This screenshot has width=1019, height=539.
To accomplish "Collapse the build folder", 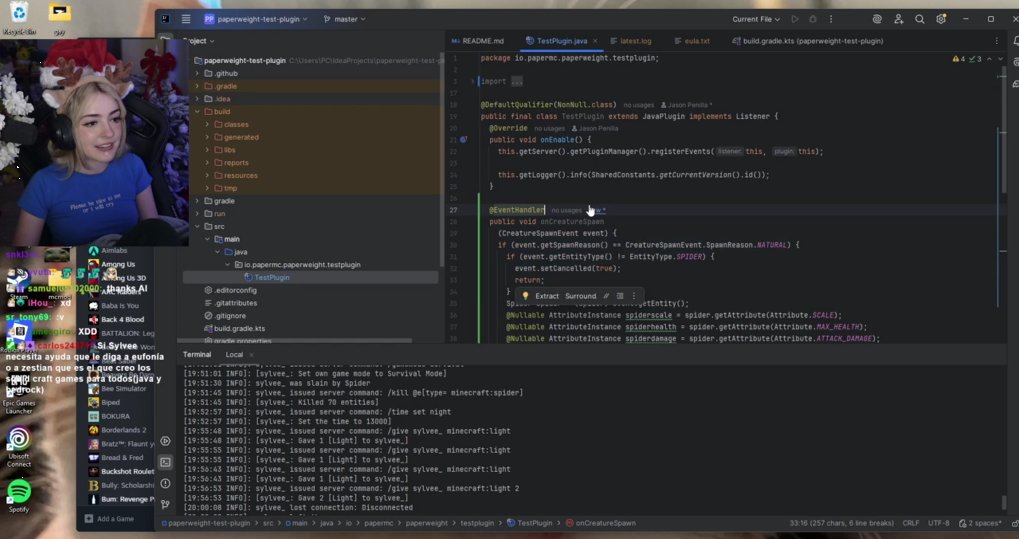I will click(x=198, y=112).
